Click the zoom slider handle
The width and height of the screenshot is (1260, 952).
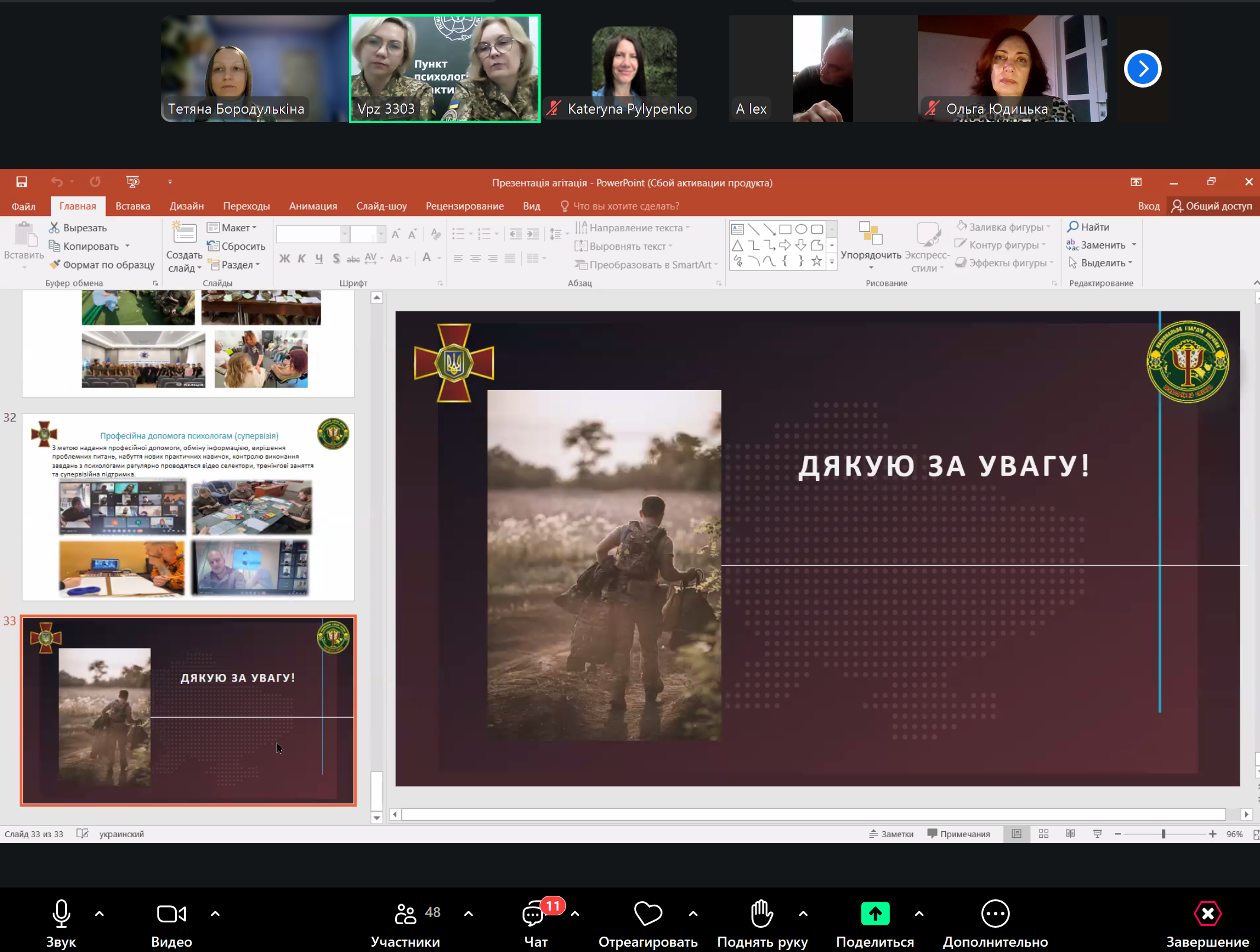coord(1163,834)
